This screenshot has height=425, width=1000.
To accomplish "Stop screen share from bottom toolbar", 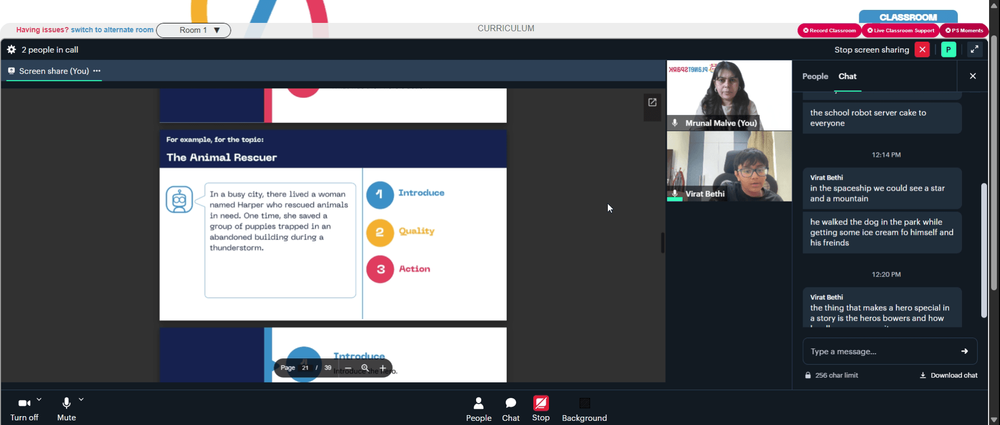I will tap(541, 409).
